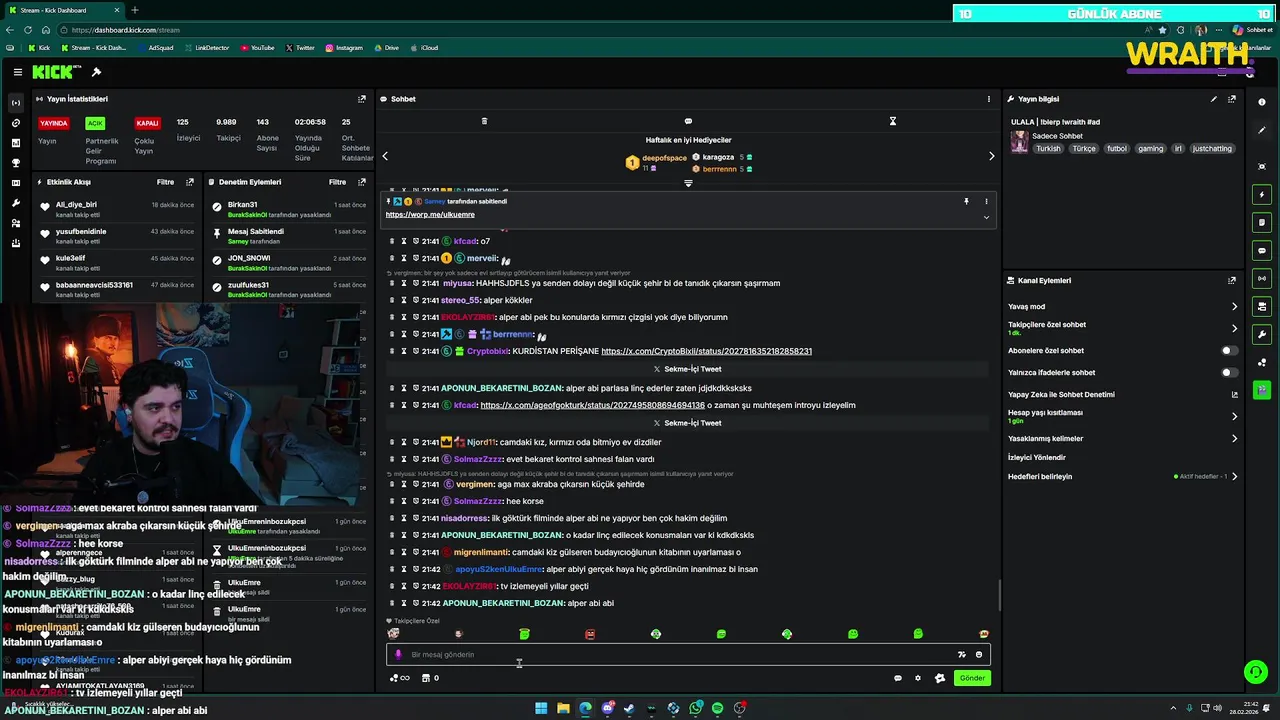Open chat settings gear icon
1280x720 pixels.
[918, 678]
